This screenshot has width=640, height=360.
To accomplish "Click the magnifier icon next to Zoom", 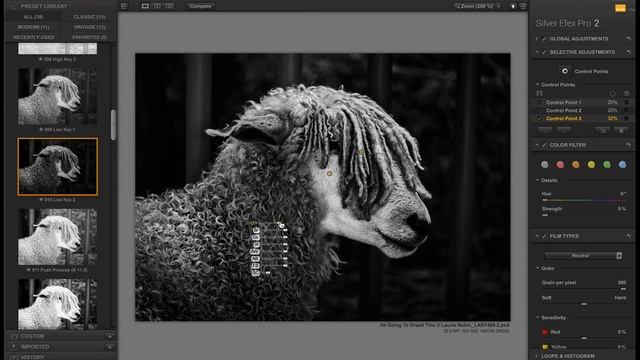I will point(457,6).
